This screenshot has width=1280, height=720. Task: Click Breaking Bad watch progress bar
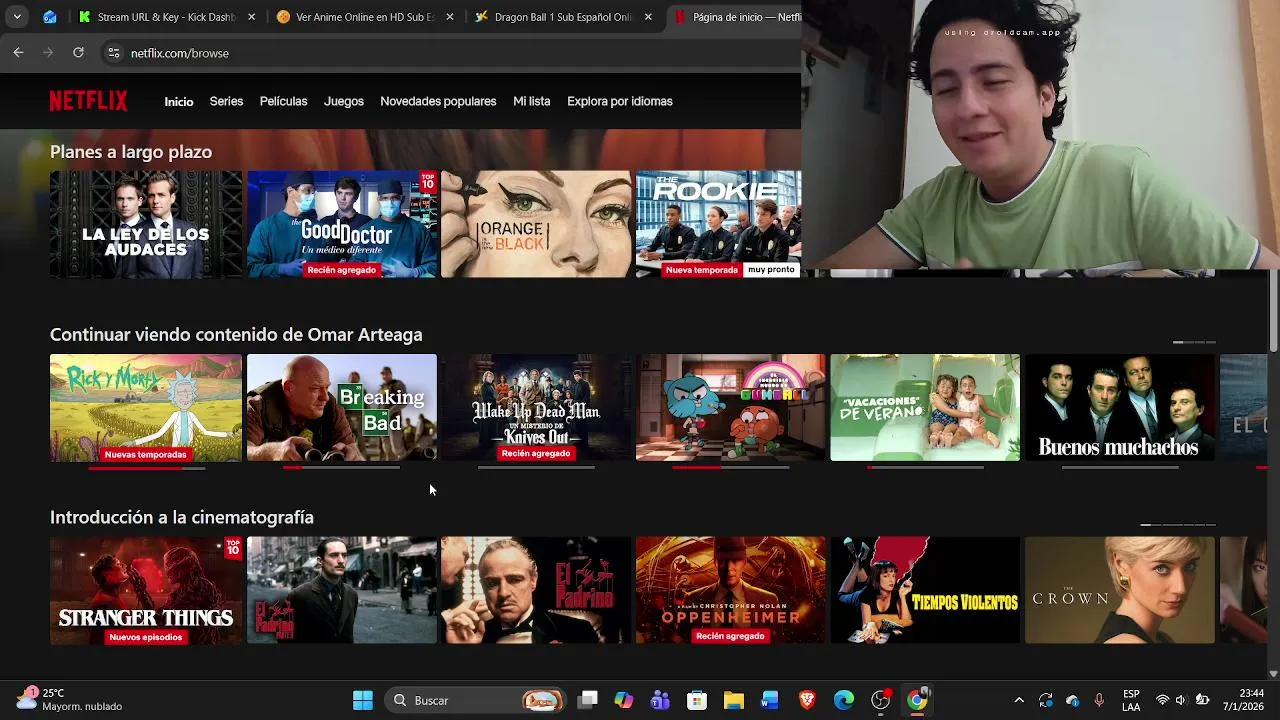342,467
